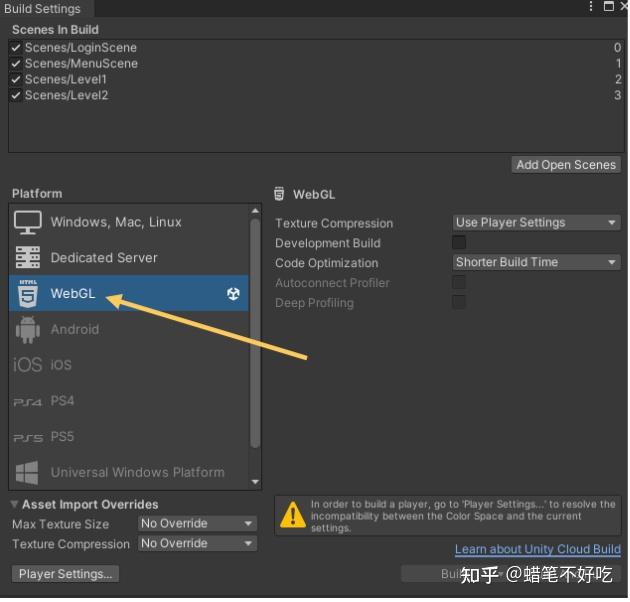
Task: Select the iOS platform icon
Action: tap(28, 366)
